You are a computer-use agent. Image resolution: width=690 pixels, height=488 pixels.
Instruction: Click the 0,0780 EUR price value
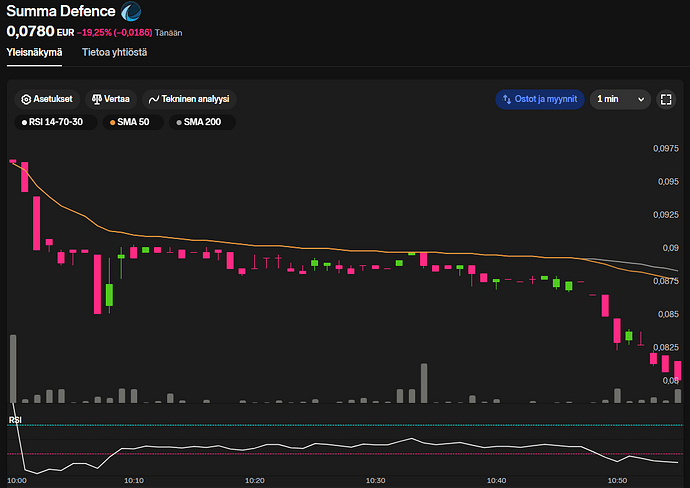pos(40,32)
